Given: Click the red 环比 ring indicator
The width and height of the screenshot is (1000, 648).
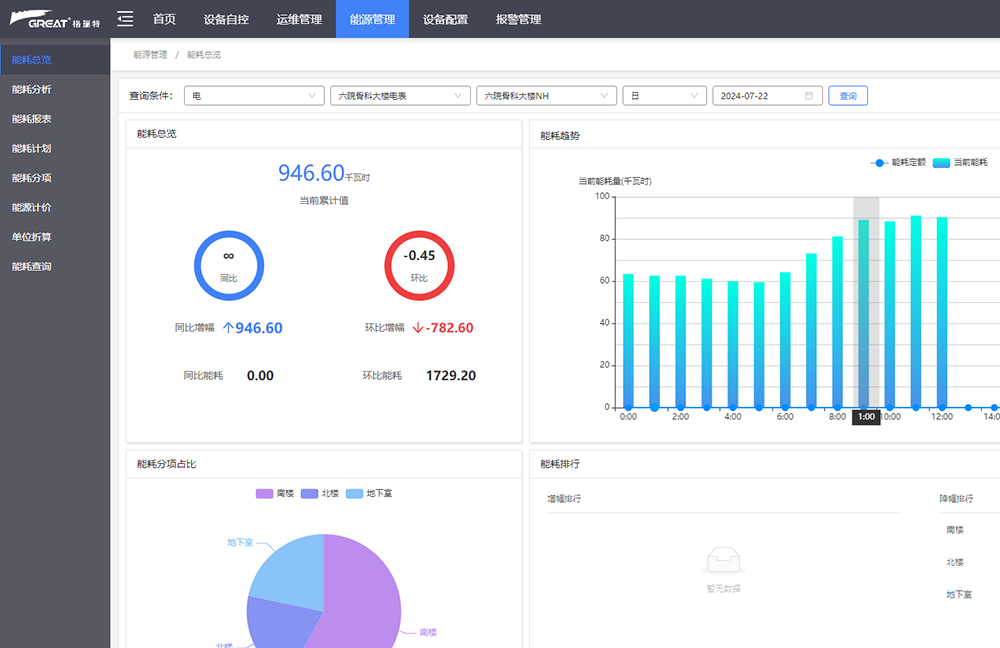Looking at the screenshot, I should tap(419, 265).
